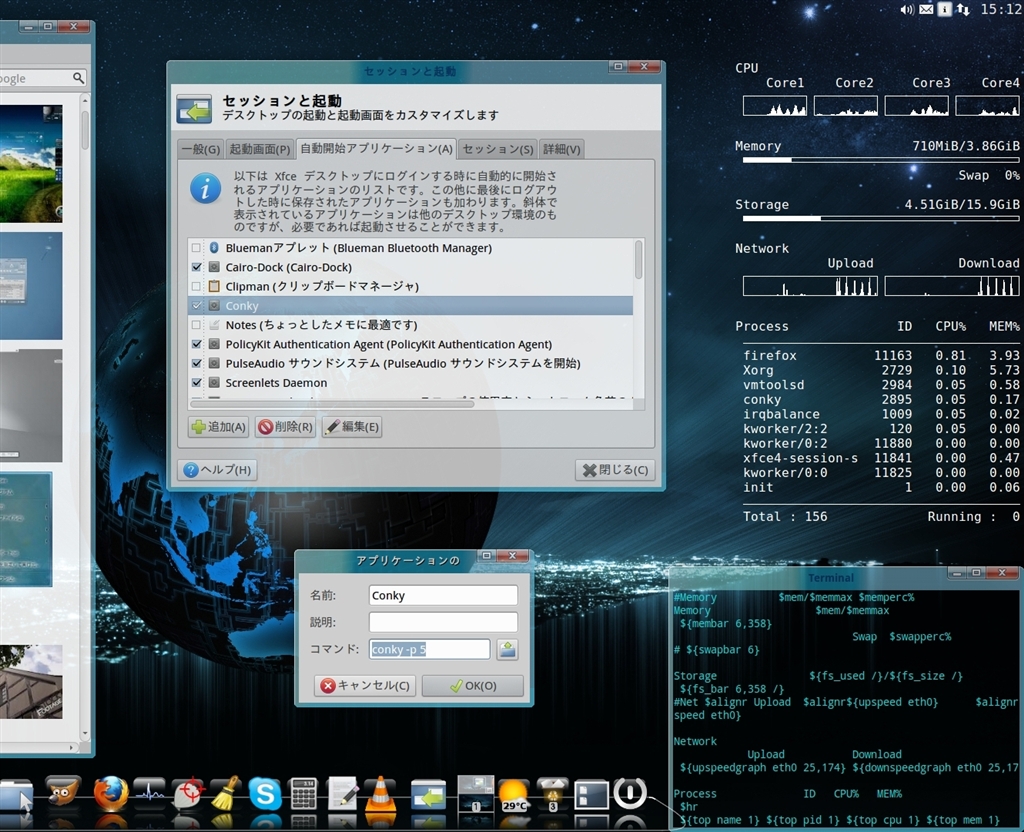Click the 追加(A) add button
This screenshot has height=832, width=1024.
coord(218,427)
